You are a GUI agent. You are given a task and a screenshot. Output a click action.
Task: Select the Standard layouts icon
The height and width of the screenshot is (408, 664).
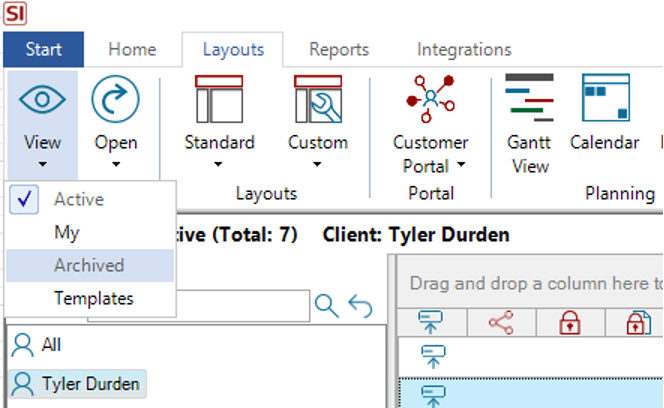219,100
